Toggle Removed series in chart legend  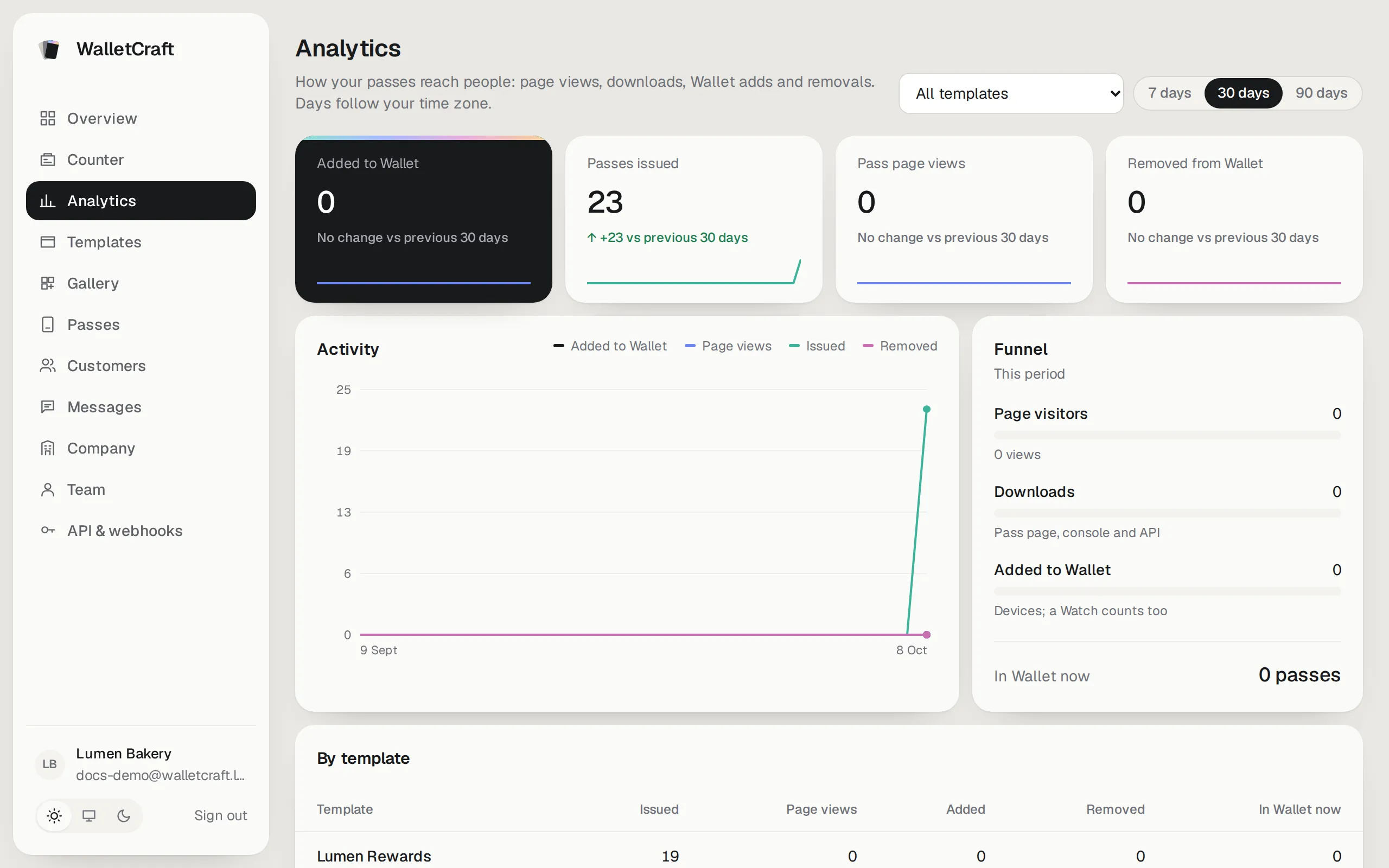click(900, 346)
